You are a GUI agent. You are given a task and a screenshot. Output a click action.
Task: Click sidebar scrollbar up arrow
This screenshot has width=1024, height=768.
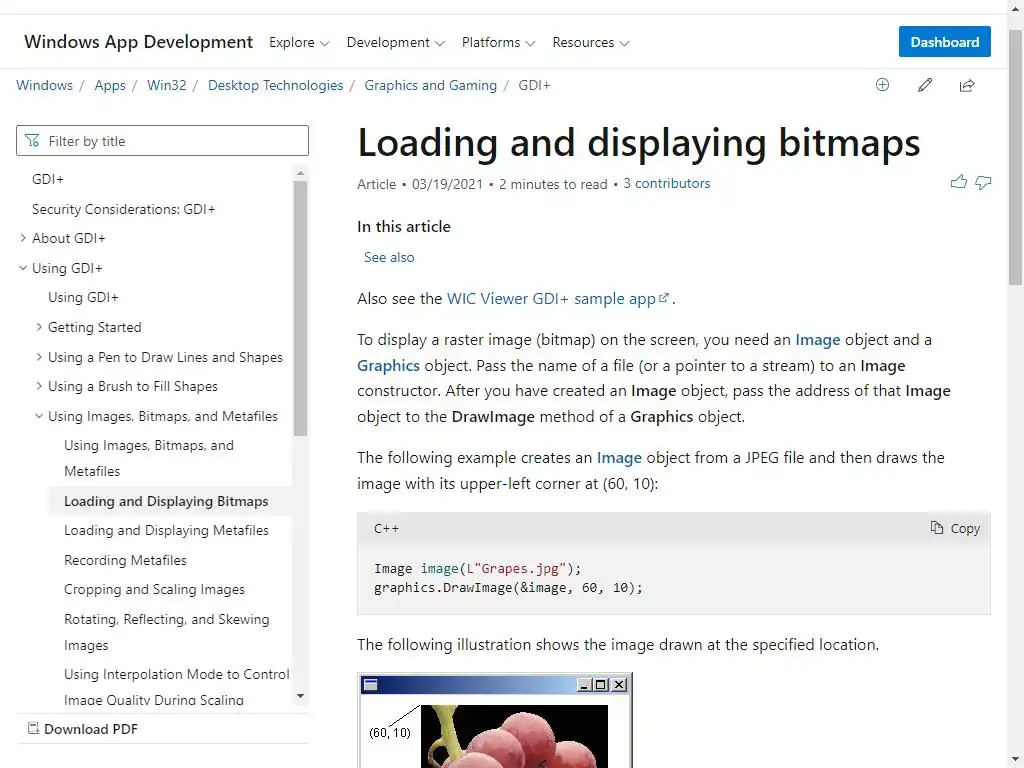(x=300, y=173)
